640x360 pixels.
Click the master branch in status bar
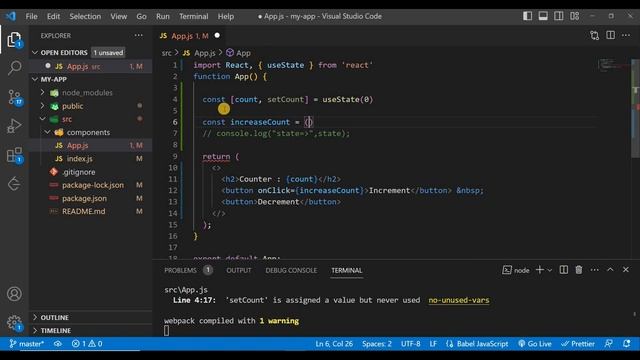pos(27,344)
